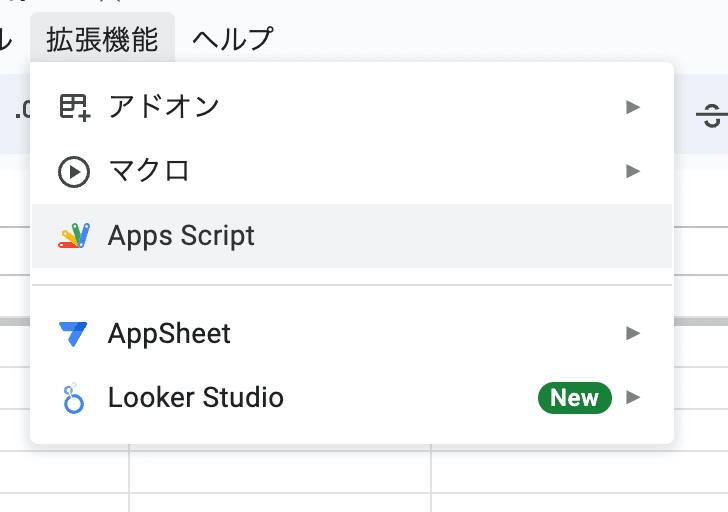Click the add-ons grid plus icon
728x512 pixels.
point(75,108)
